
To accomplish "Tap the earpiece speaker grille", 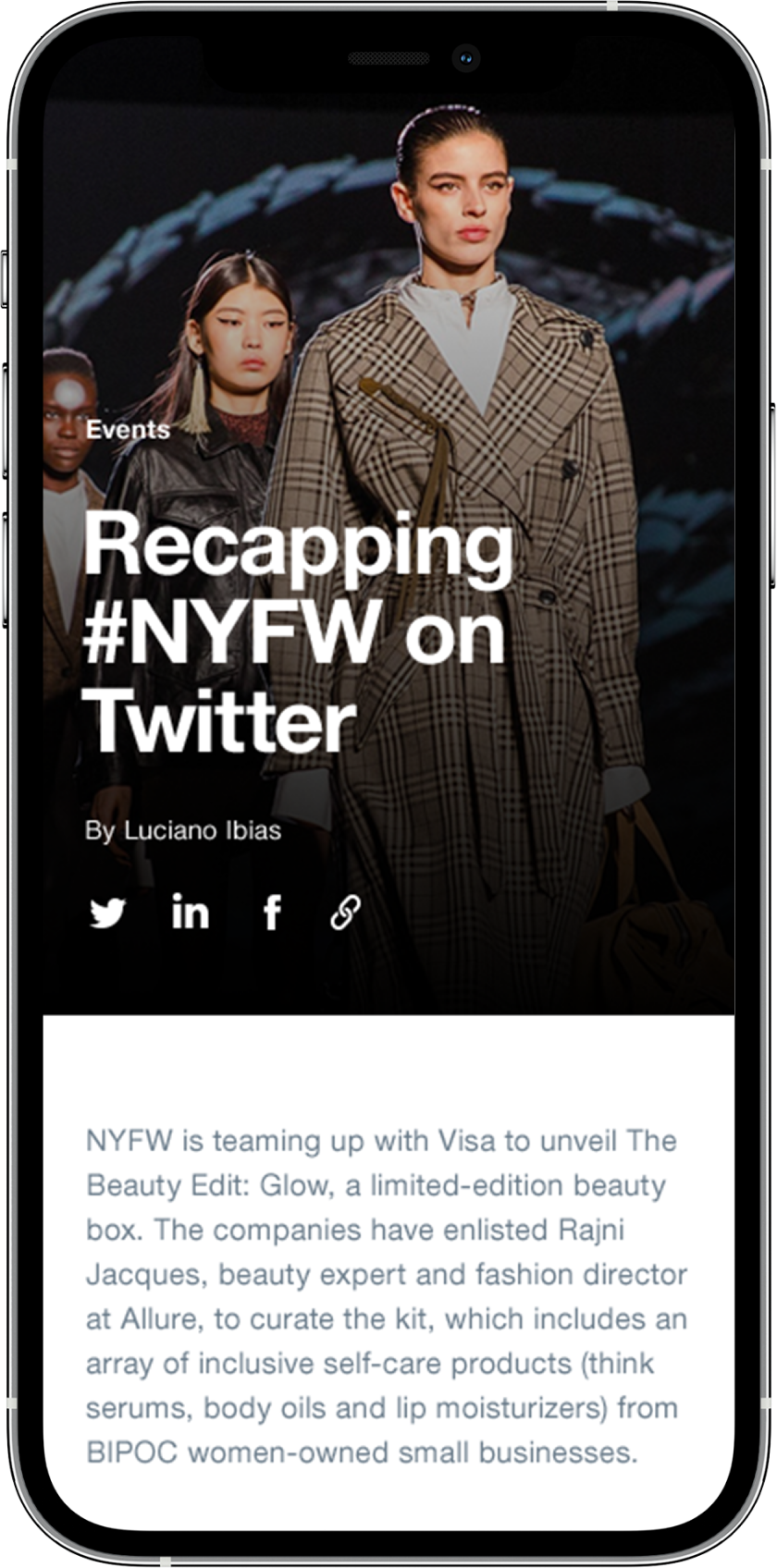I will [x=388, y=58].
